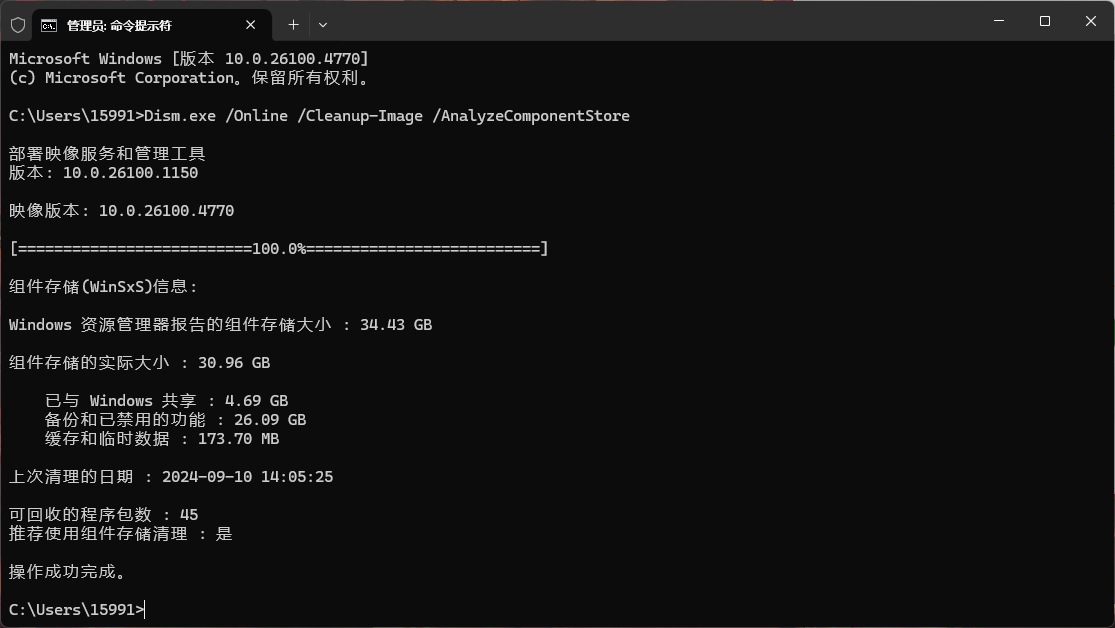The height and width of the screenshot is (628, 1115).
Task: Click the X icon on the 命令提示符 tab
Action: pyautogui.click(x=251, y=24)
